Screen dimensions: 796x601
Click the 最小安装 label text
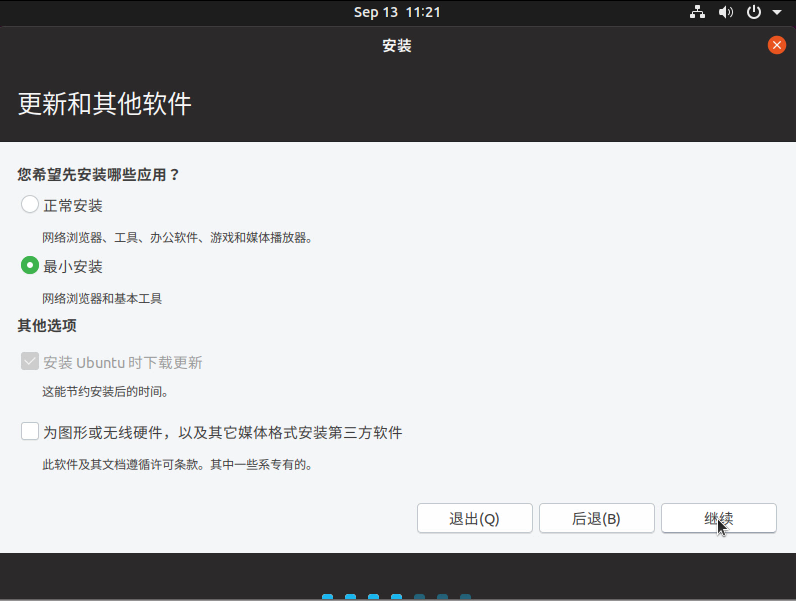(73, 266)
